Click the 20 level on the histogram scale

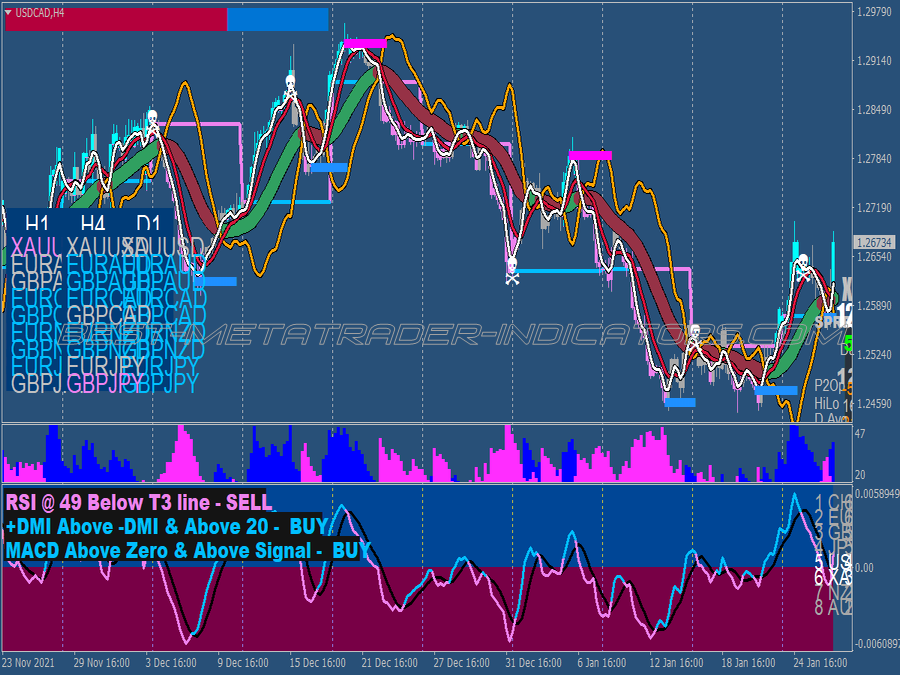pyautogui.click(x=860, y=475)
